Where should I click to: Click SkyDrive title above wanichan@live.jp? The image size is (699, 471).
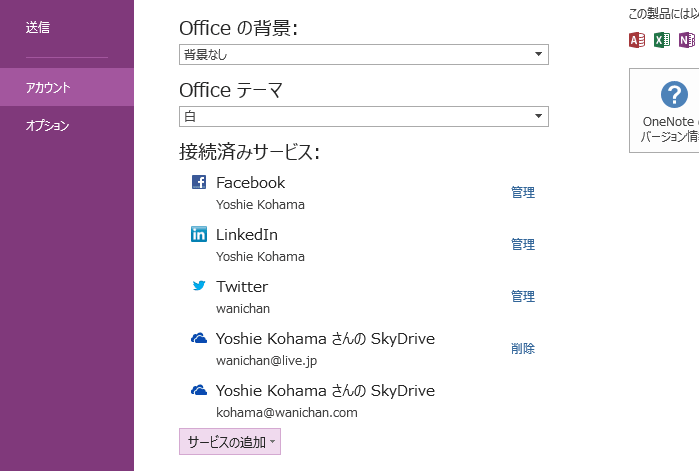pyautogui.click(x=325, y=339)
